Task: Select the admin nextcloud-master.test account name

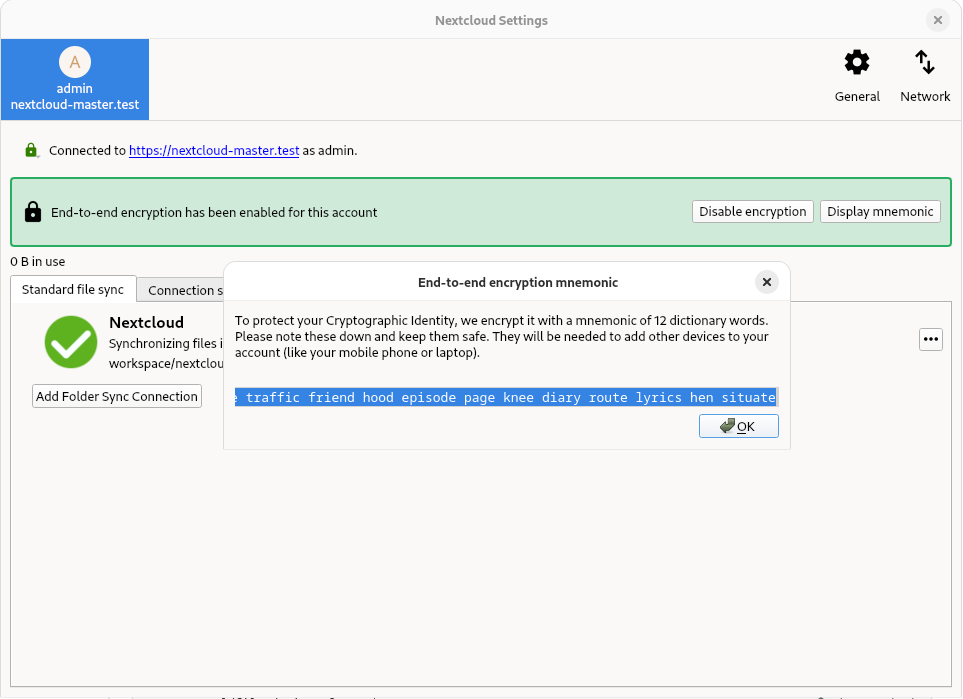Action: tap(74, 97)
